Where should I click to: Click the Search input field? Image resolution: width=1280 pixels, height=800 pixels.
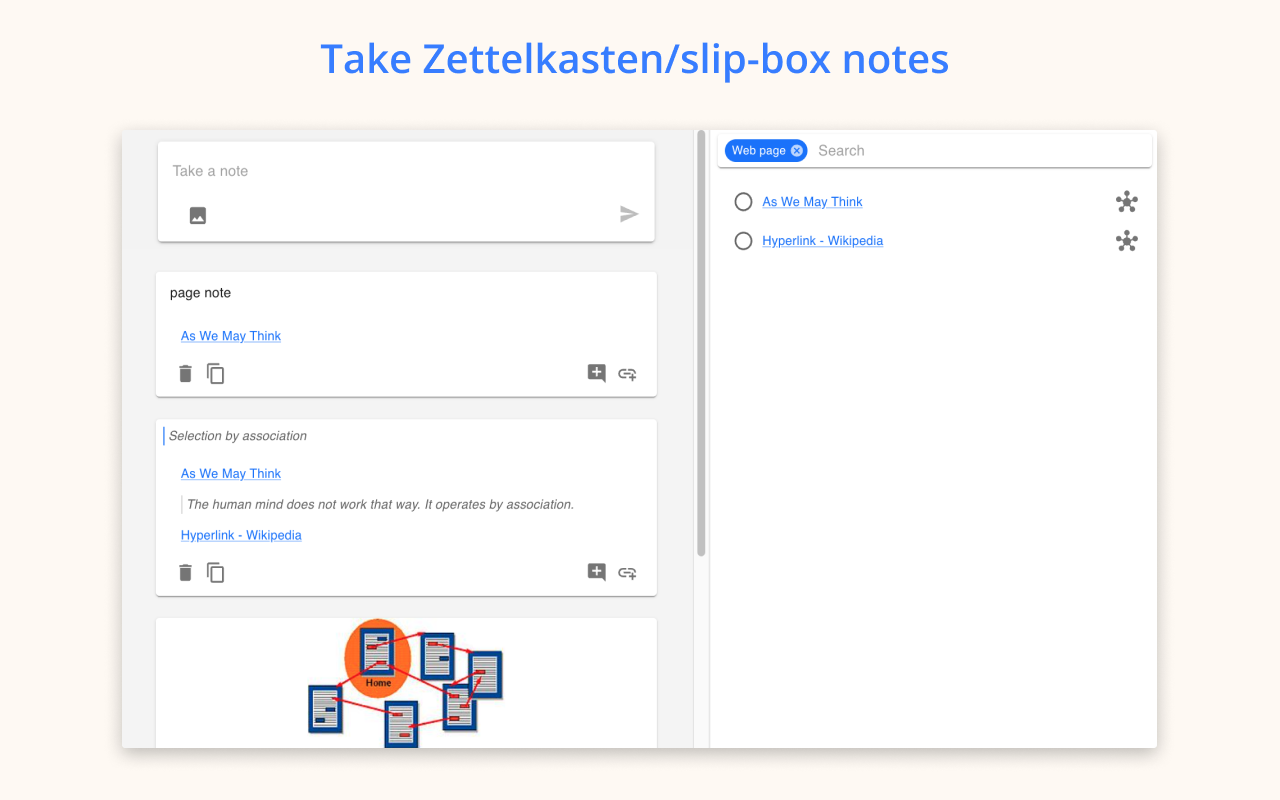coord(980,151)
